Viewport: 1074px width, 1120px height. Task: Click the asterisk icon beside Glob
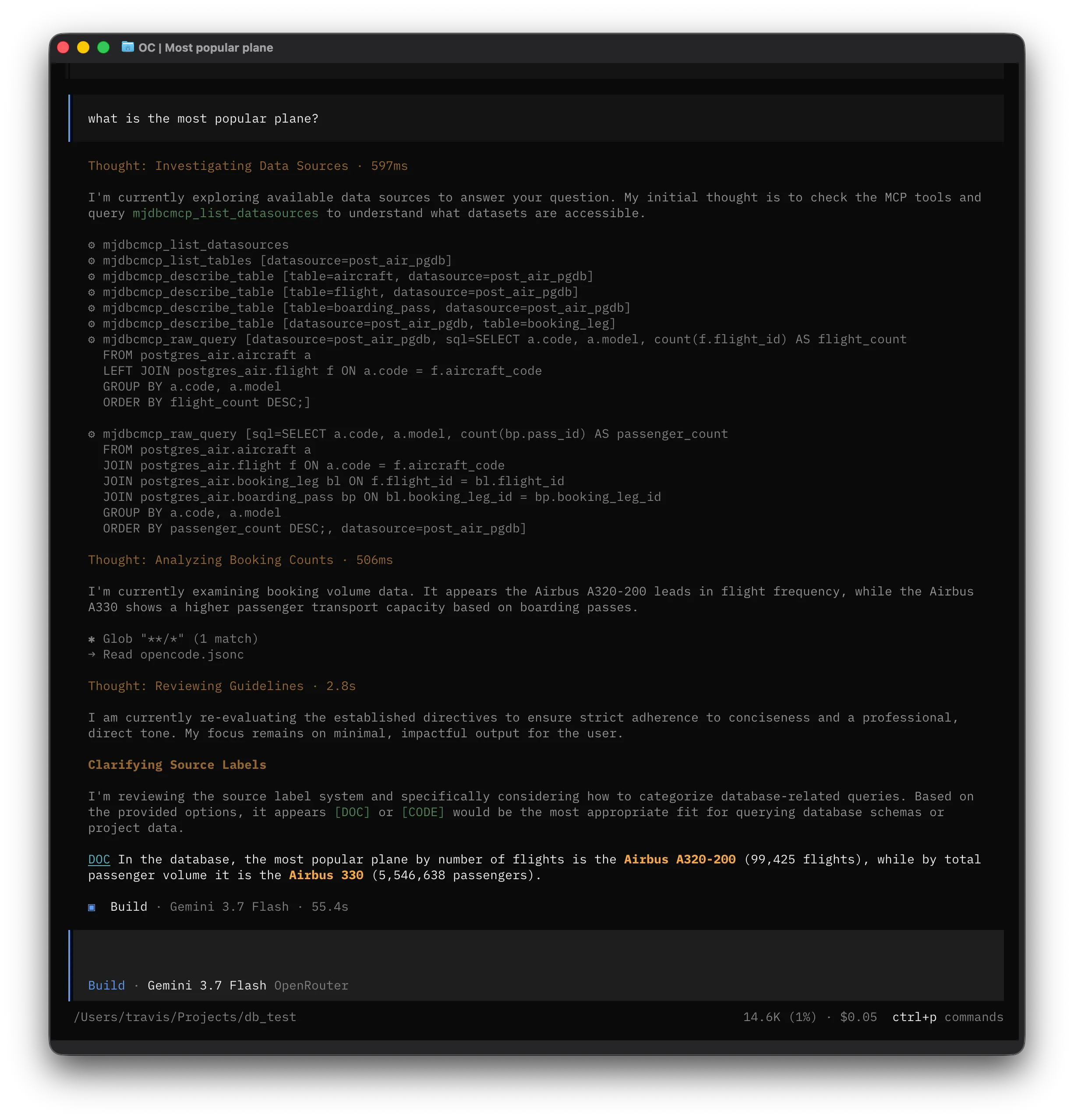click(x=92, y=639)
